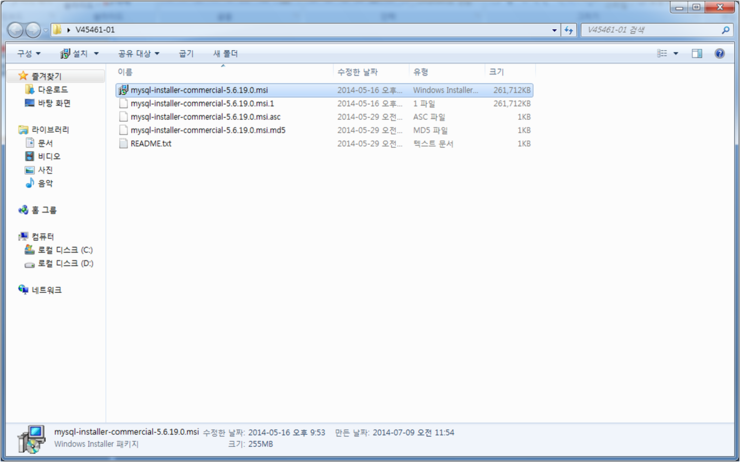740x462 pixels.
Task: Click the 라이브러리 icon
Action: (x=23, y=129)
